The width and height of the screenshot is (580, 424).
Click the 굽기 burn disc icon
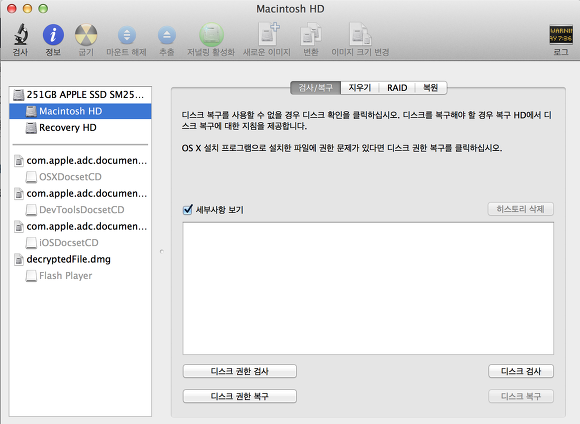click(x=86, y=35)
